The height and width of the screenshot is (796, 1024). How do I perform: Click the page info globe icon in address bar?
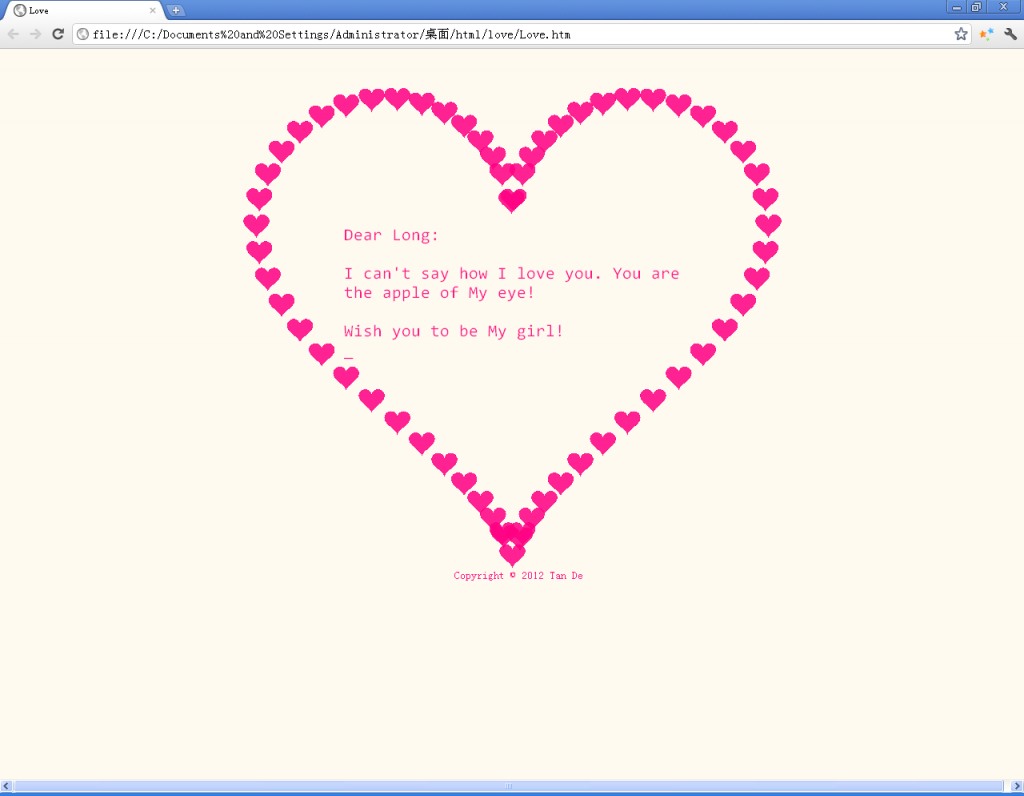83,34
